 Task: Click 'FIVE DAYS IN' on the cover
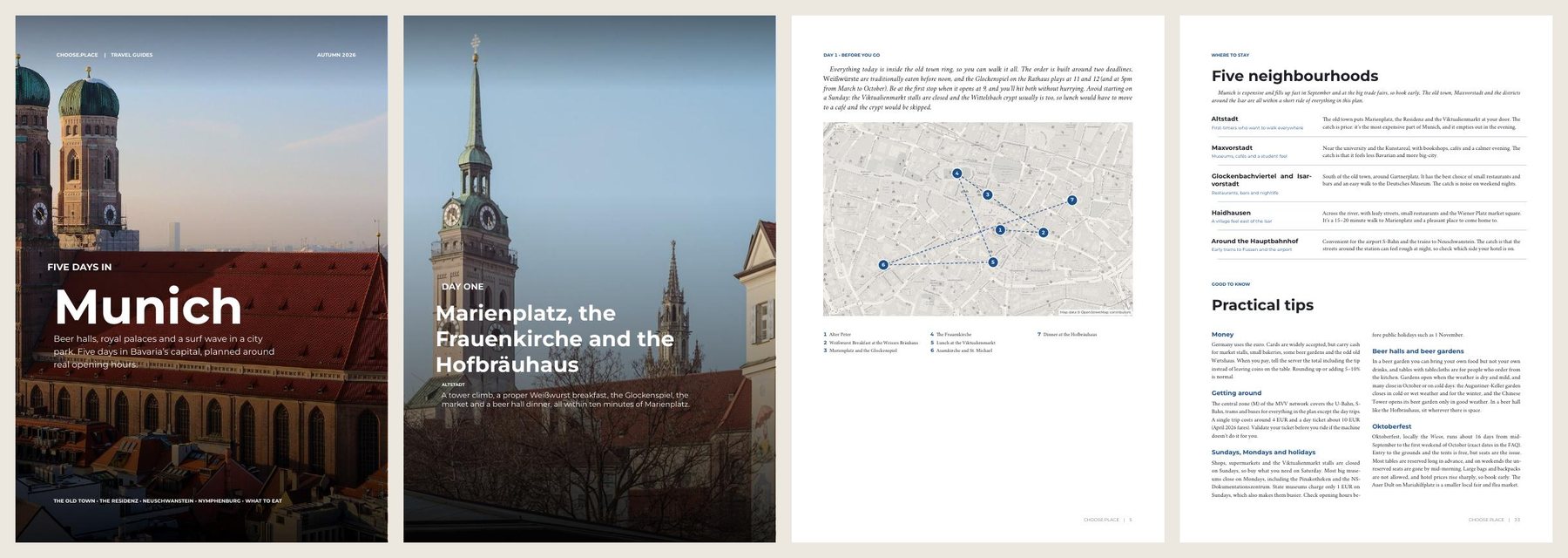click(x=79, y=267)
